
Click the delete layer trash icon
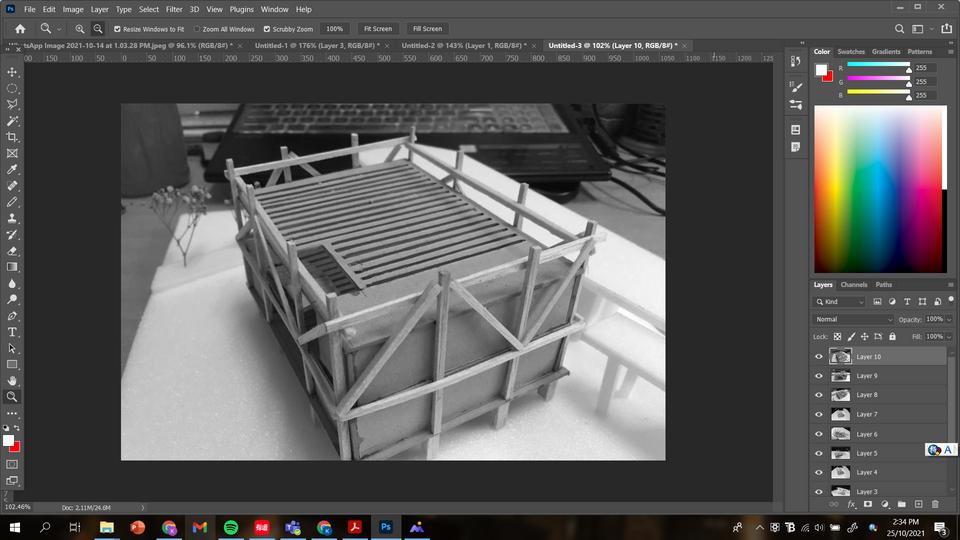[x=935, y=504]
